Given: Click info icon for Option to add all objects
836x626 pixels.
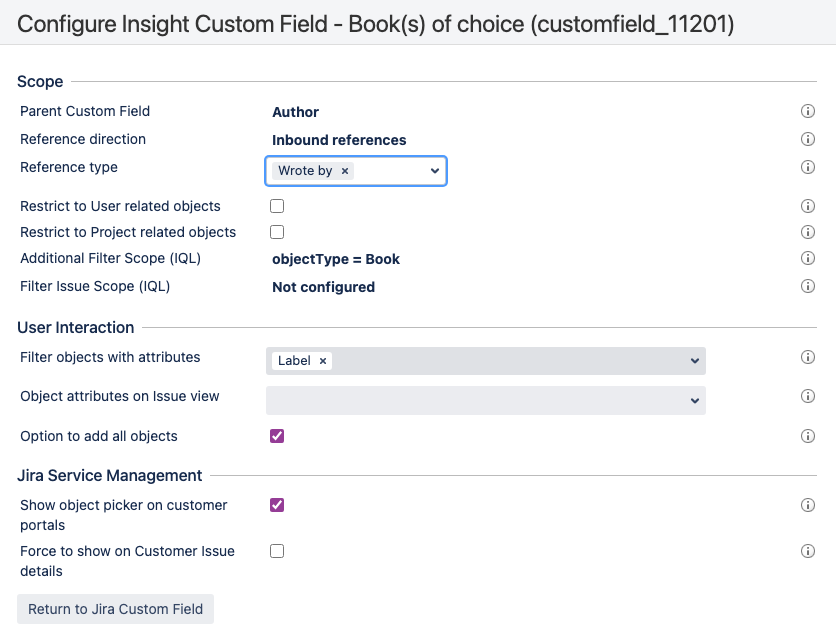Looking at the screenshot, I should coord(808,436).
